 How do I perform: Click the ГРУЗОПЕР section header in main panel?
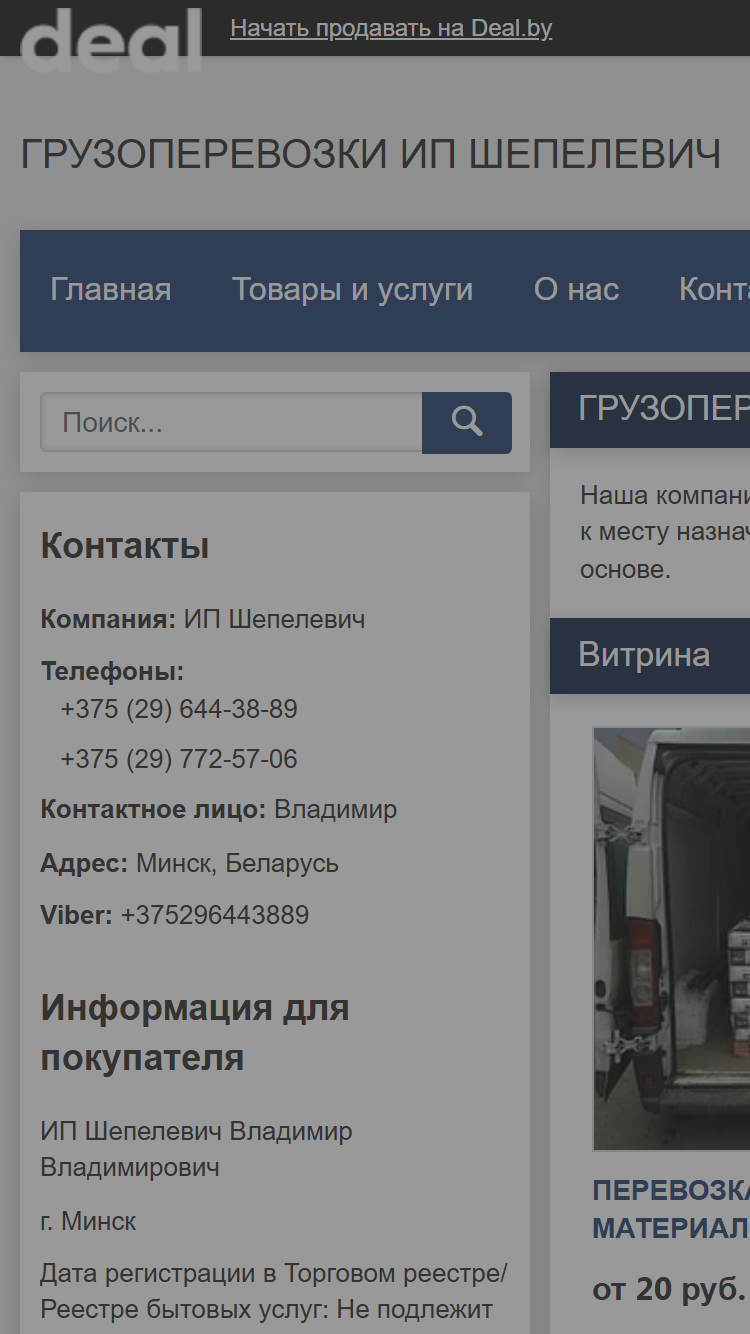click(650, 410)
